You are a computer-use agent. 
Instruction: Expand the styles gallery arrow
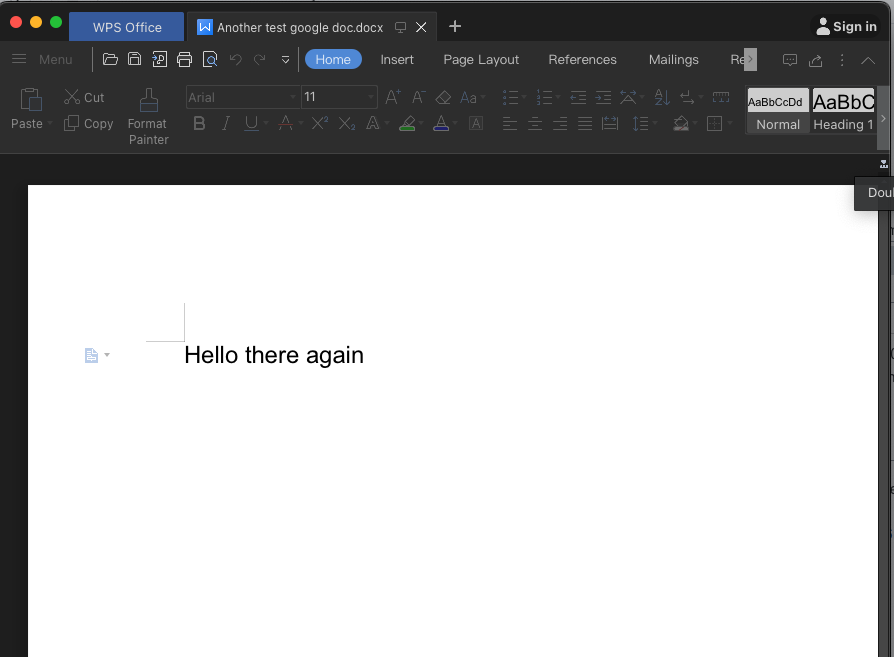(883, 119)
